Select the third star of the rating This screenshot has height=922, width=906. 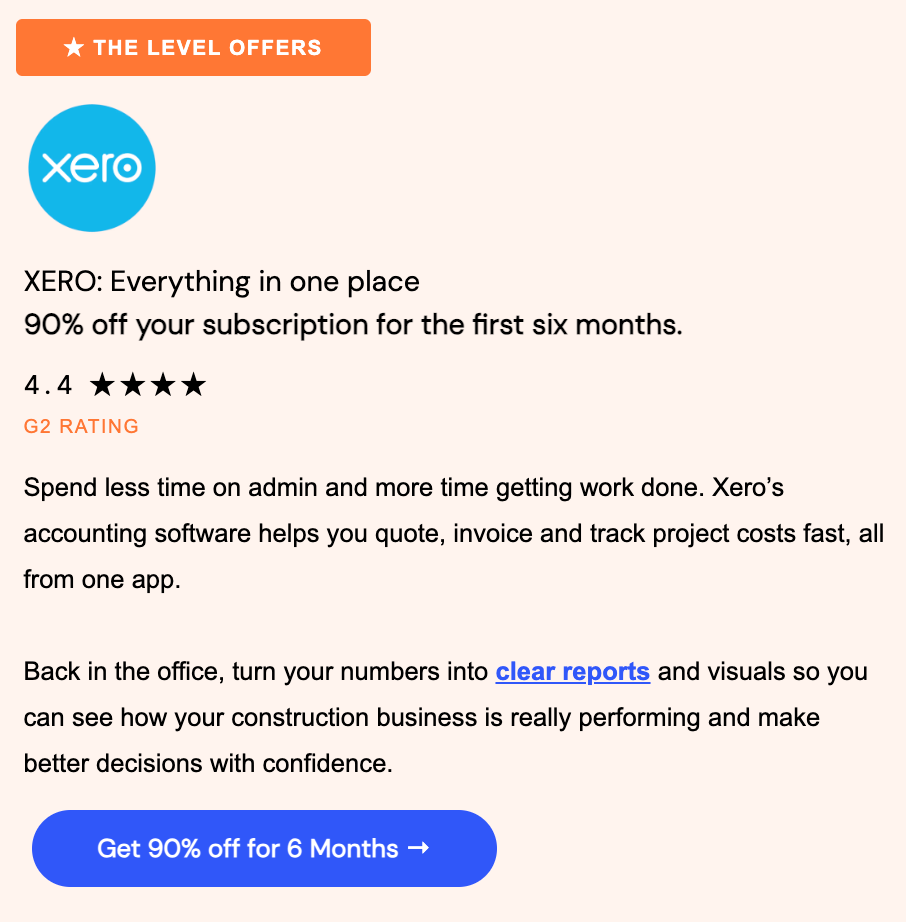pos(163,384)
